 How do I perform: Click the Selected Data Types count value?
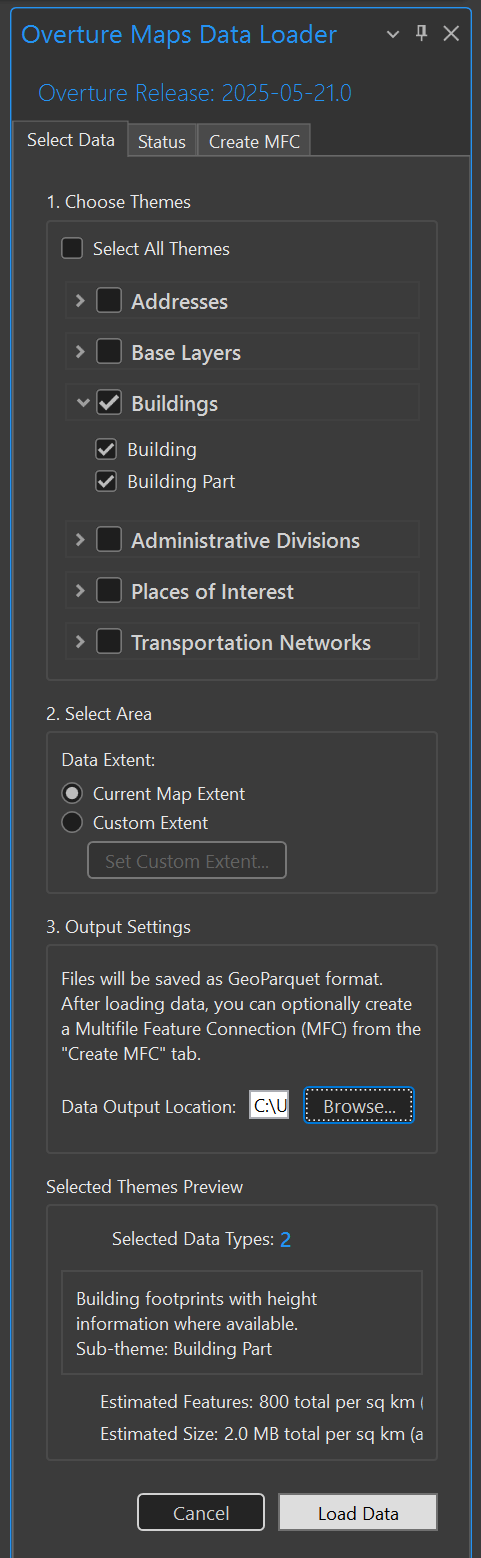tap(285, 1240)
